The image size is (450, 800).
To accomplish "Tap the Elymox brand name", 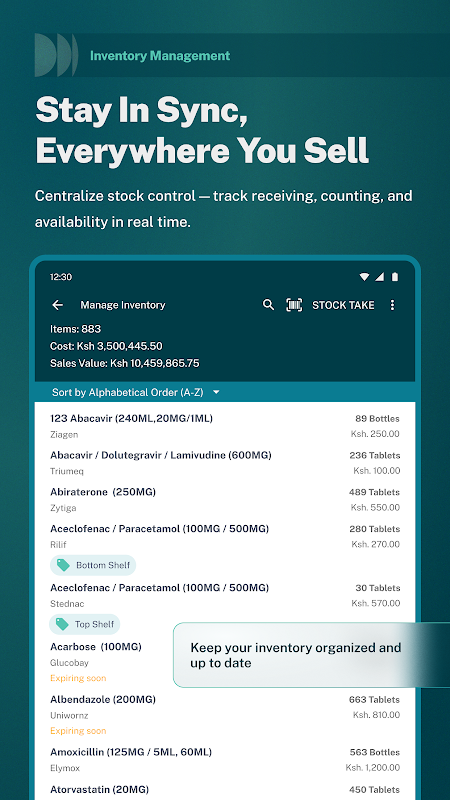I will [65, 768].
